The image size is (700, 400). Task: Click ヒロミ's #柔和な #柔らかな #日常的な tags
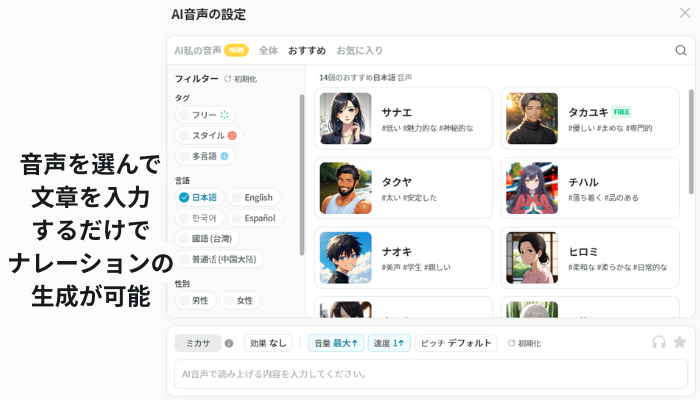pyautogui.click(x=617, y=267)
